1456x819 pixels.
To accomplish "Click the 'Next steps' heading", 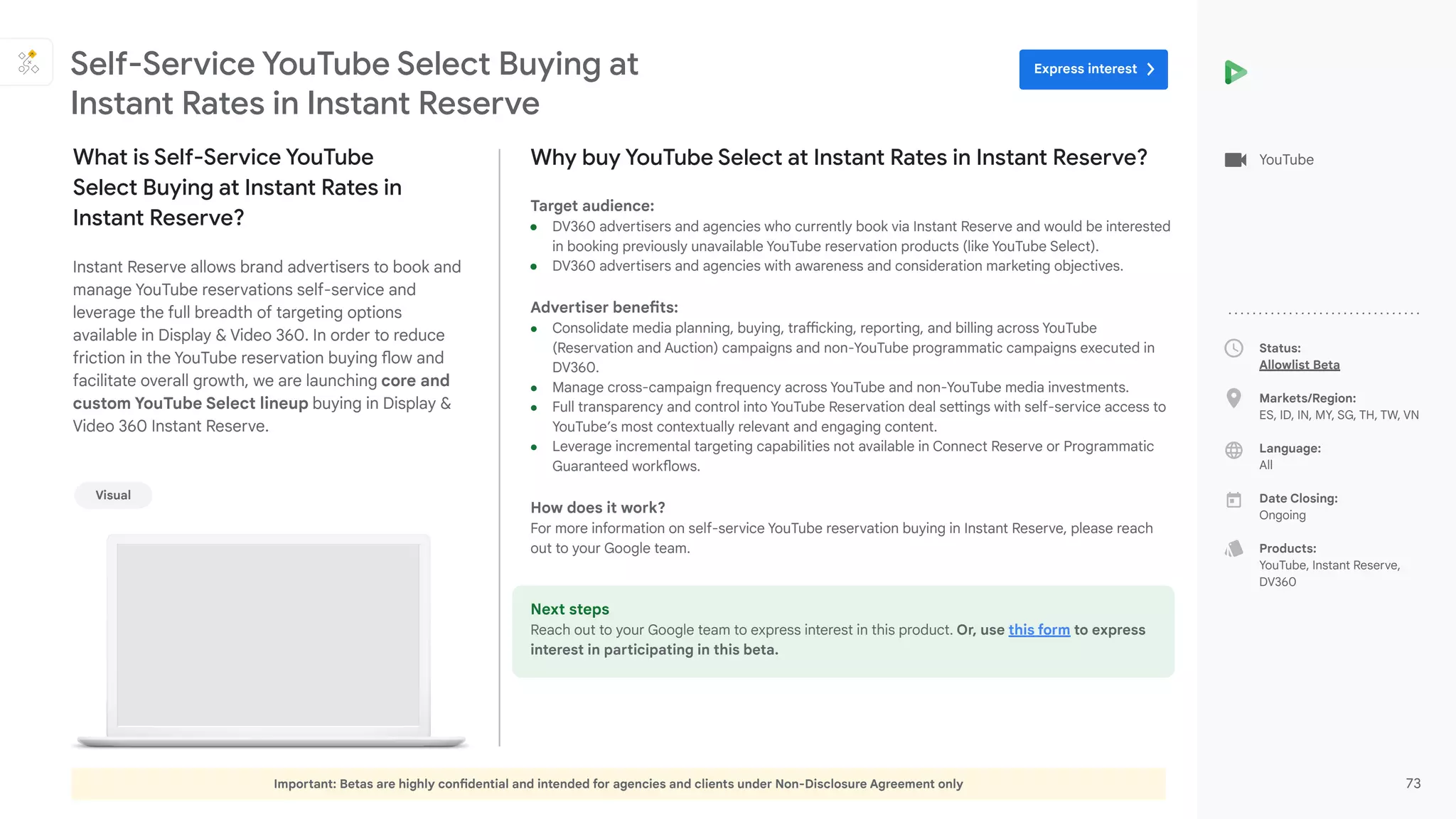I will point(569,609).
